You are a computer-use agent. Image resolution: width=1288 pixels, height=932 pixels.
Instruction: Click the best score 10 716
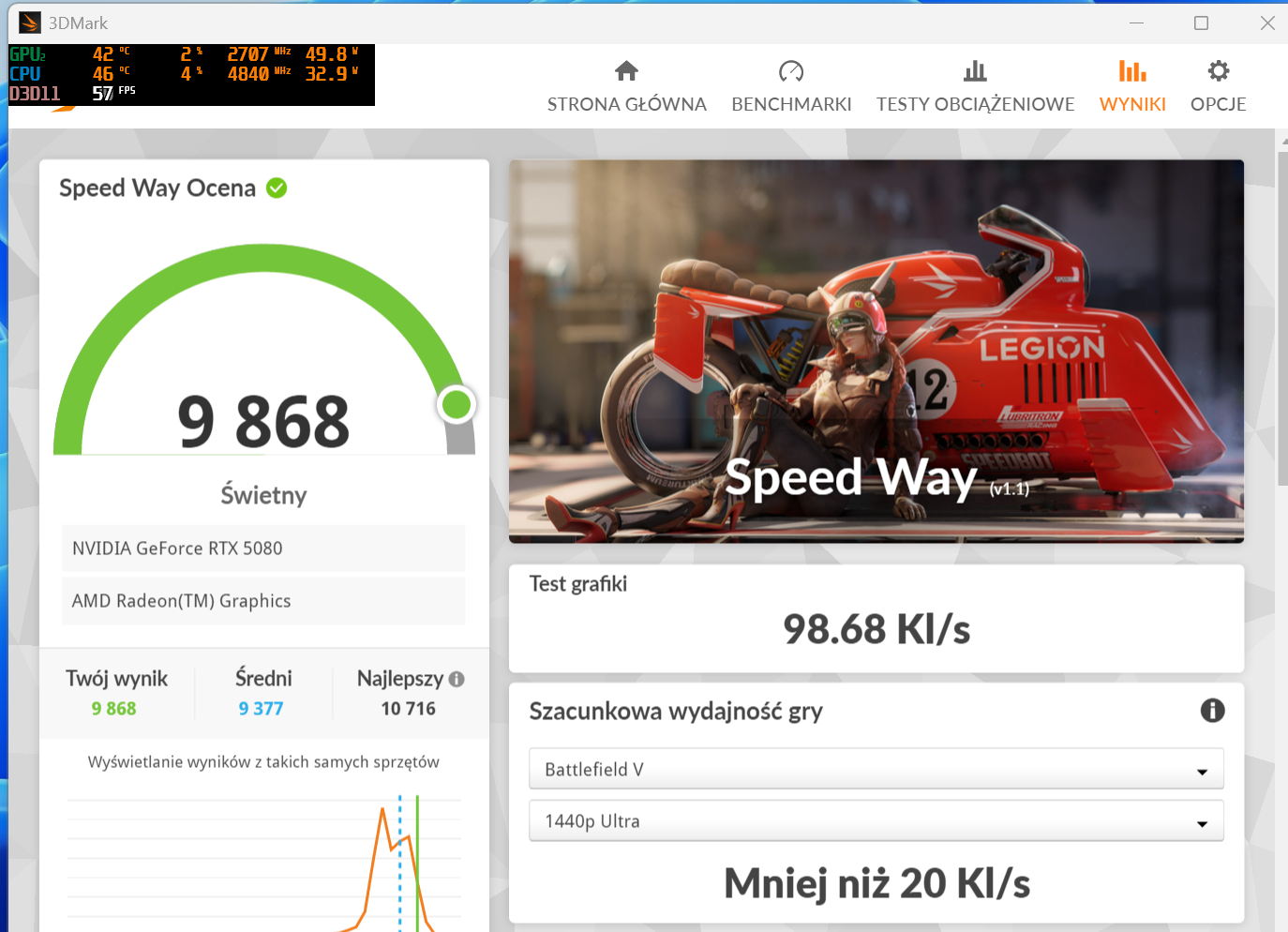point(408,709)
